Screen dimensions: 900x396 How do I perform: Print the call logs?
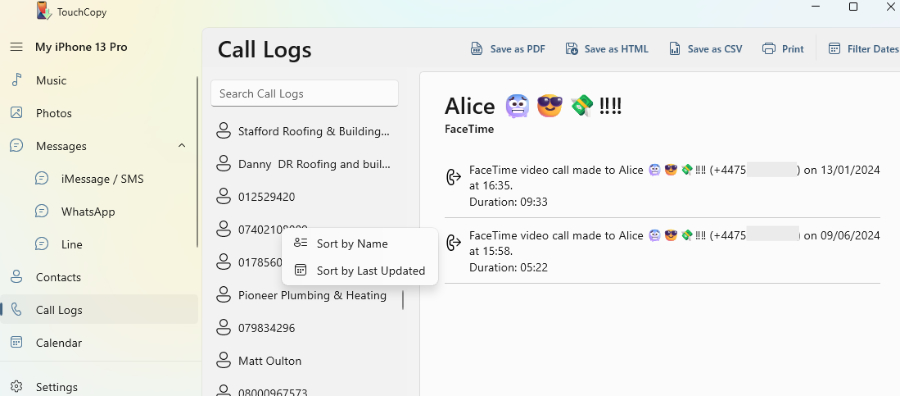[783, 49]
